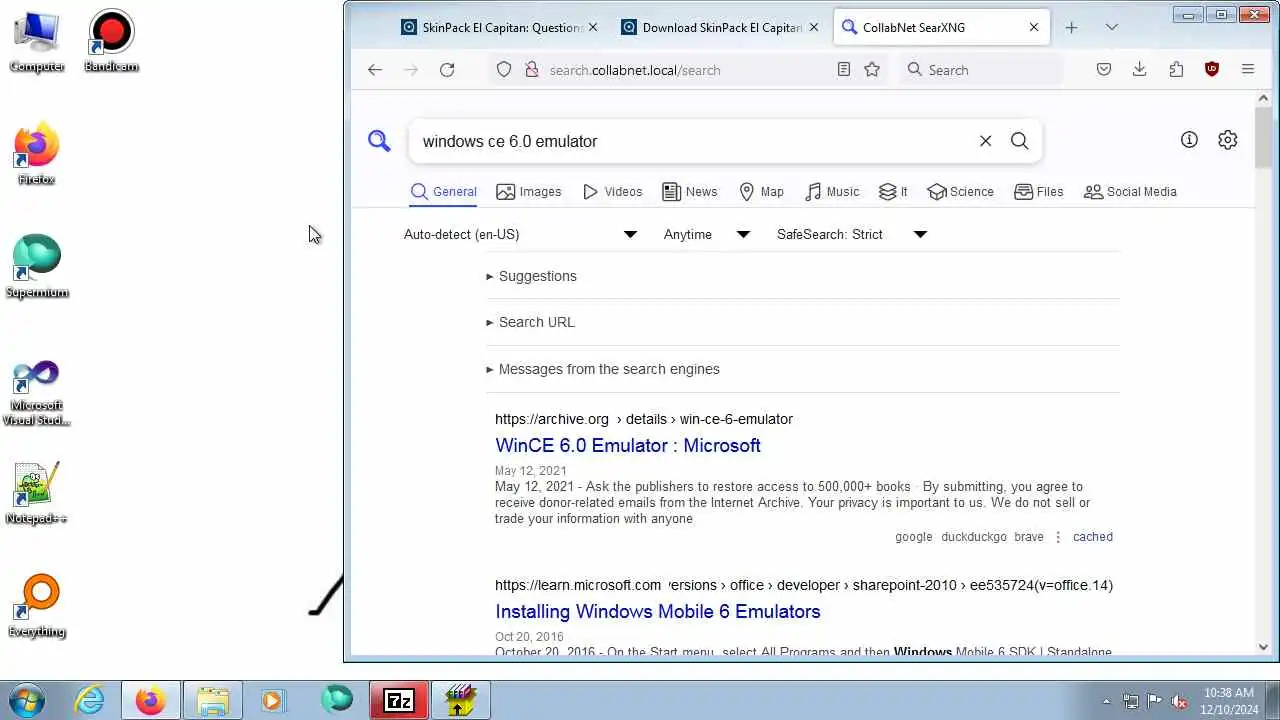Click the archive.org result URL
The image size is (1280, 720).
coord(644,419)
